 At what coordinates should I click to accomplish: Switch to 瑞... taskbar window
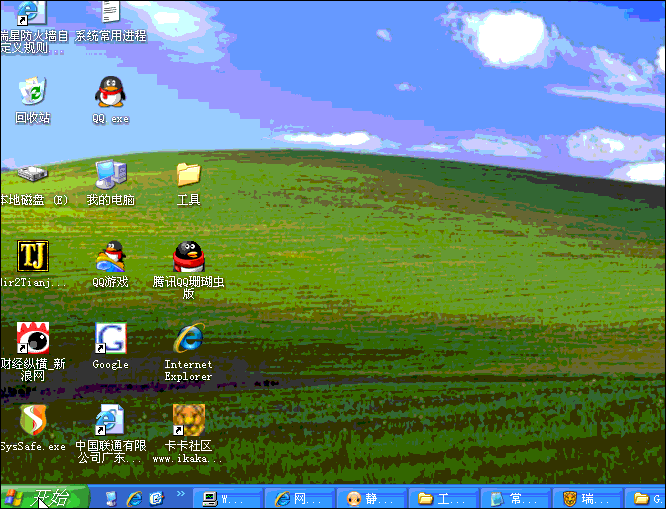[x=587, y=498]
